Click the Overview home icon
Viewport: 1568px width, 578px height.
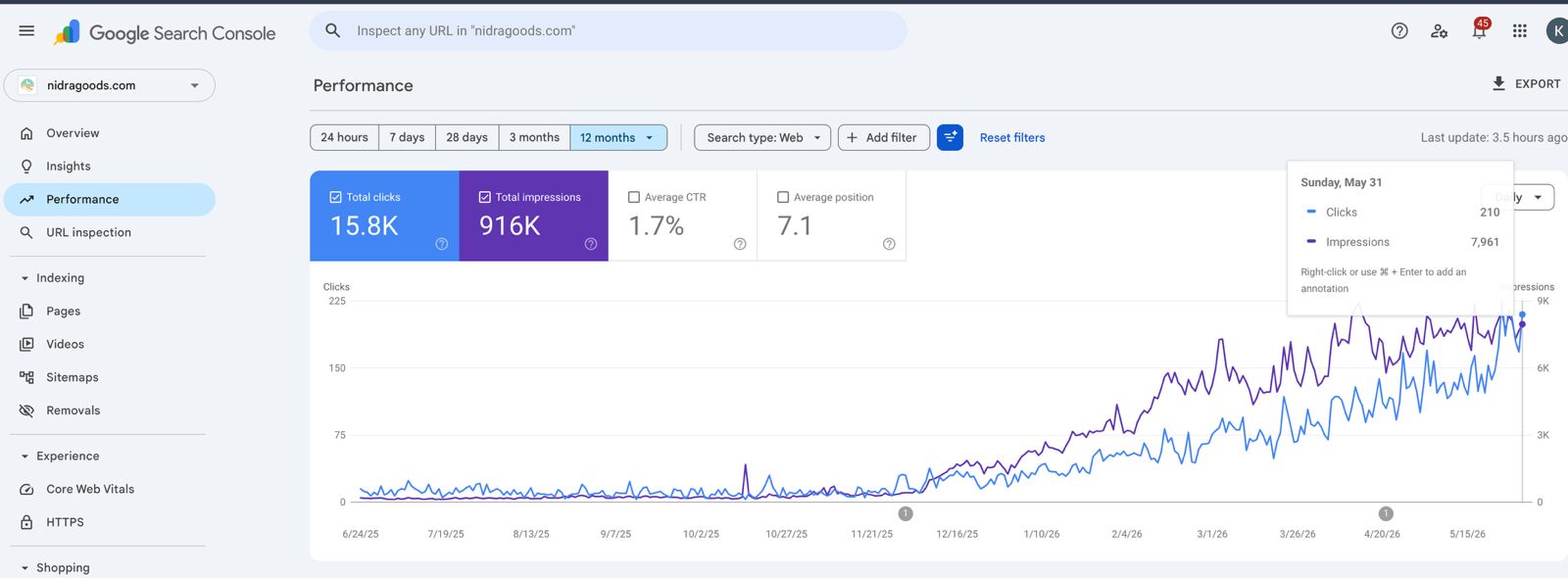pos(26,133)
